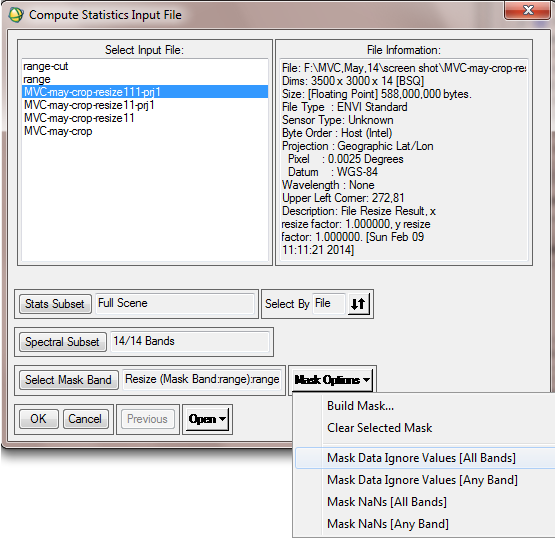Confirm with the OK button
This screenshot has width=555, height=539.
pos(38,419)
